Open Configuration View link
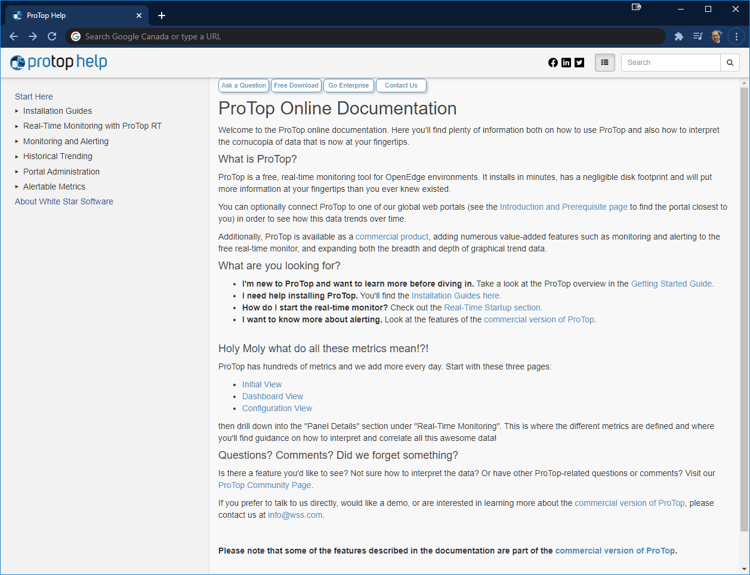The height and width of the screenshot is (575, 750). click(x=277, y=409)
